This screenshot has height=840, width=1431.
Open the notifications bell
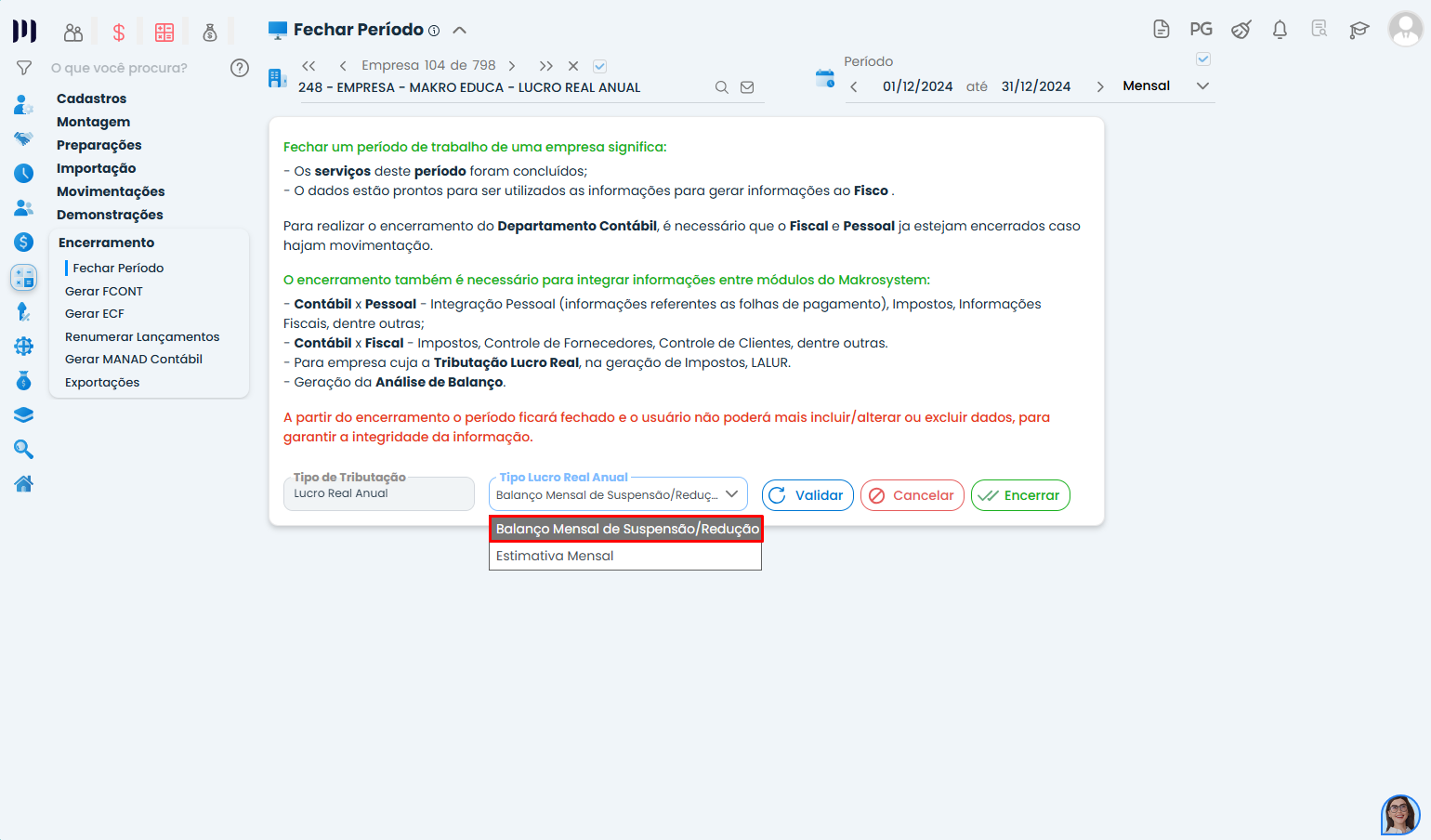click(1280, 30)
